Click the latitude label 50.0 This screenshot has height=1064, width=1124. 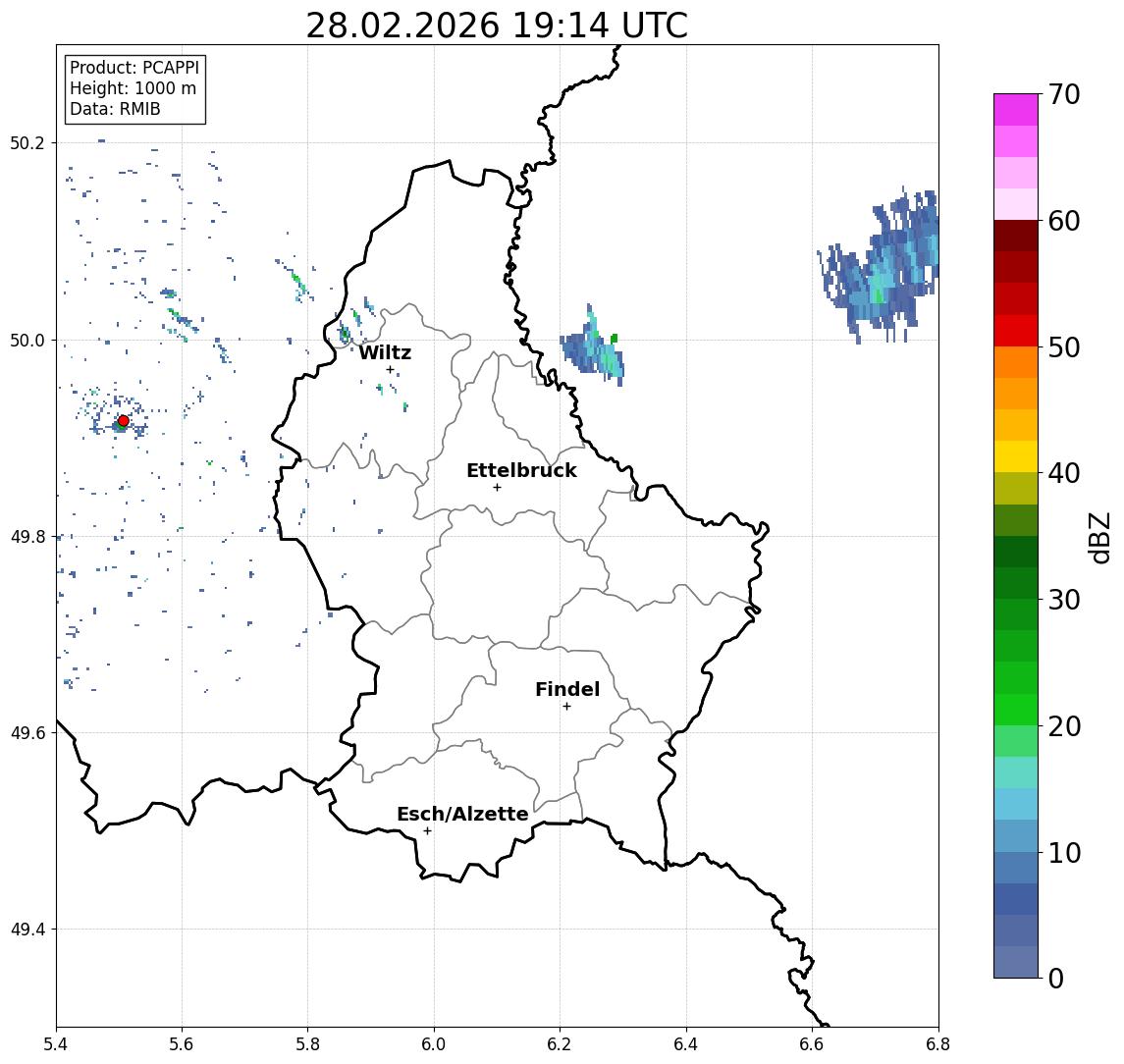pyautogui.click(x=27, y=340)
